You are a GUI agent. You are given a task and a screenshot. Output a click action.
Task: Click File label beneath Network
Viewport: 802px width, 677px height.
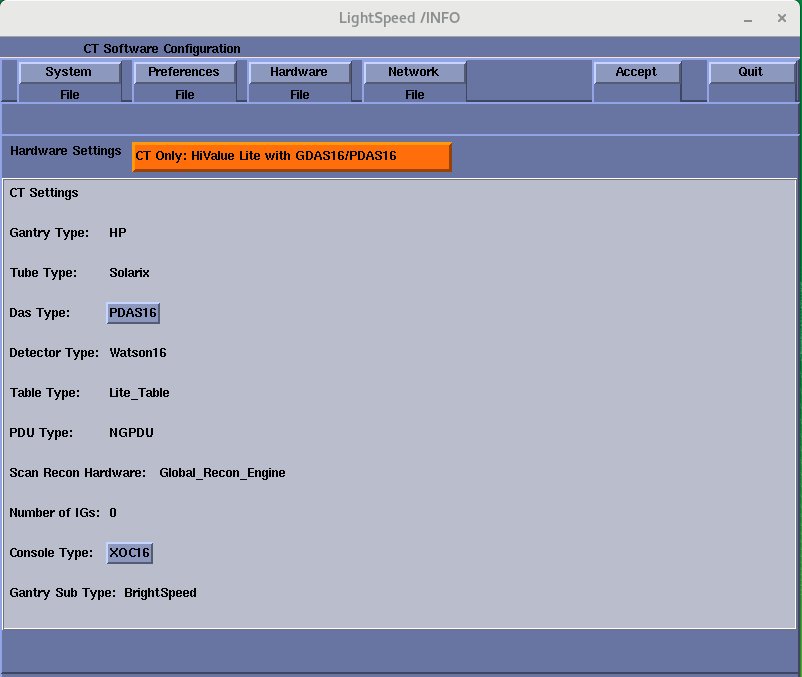[x=414, y=95]
